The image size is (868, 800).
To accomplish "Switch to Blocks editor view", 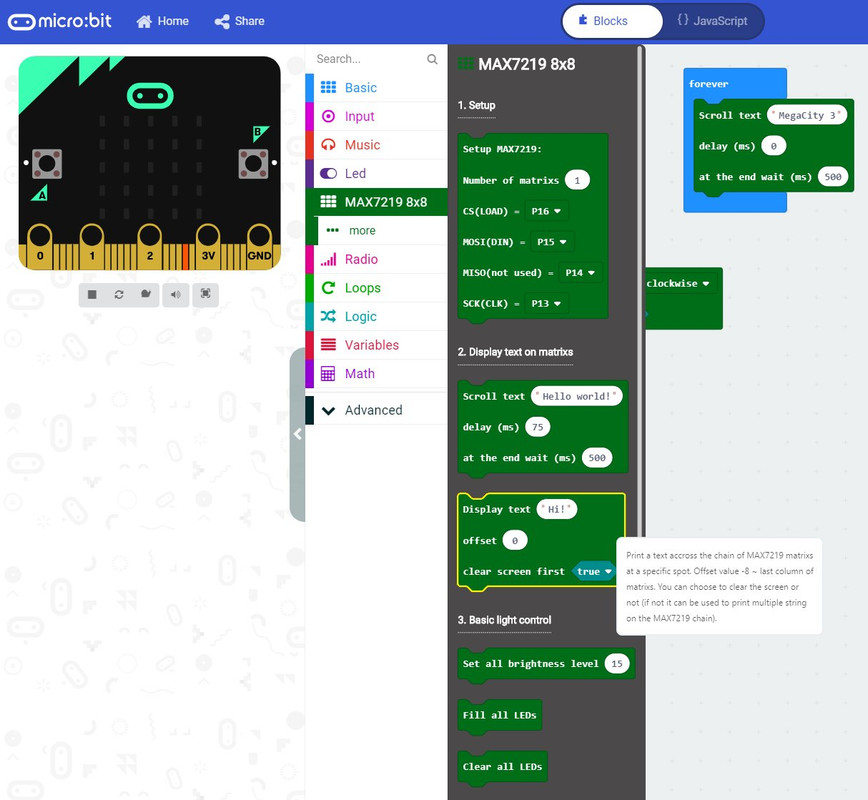I will (x=612, y=21).
